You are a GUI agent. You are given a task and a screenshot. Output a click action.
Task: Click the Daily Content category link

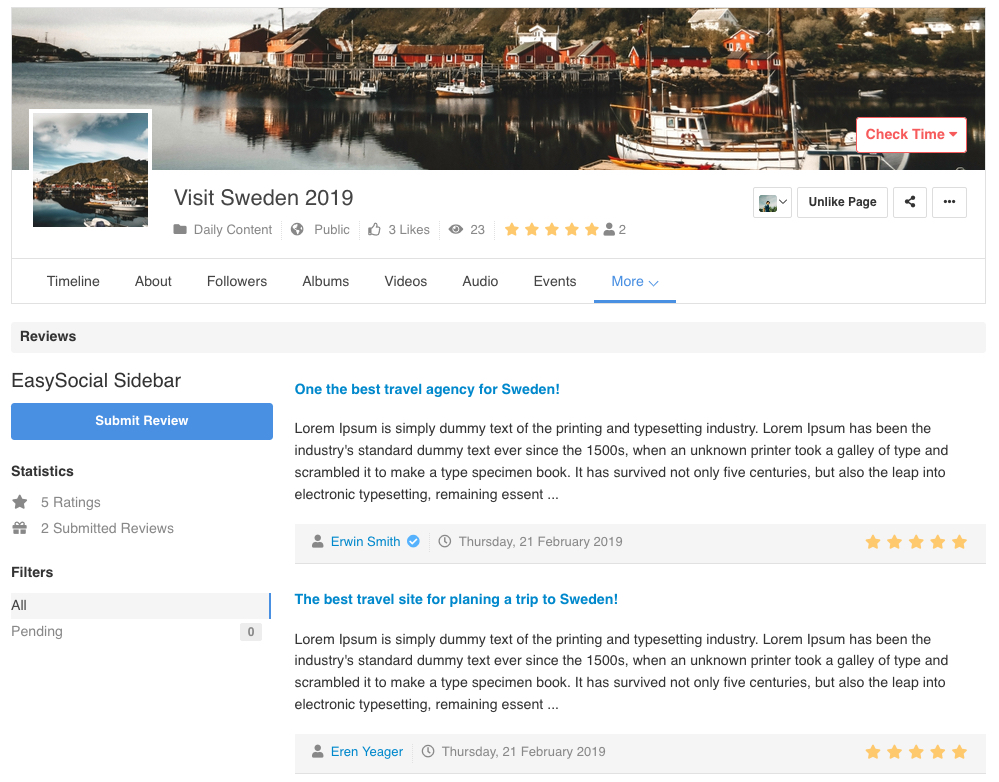tap(233, 229)
